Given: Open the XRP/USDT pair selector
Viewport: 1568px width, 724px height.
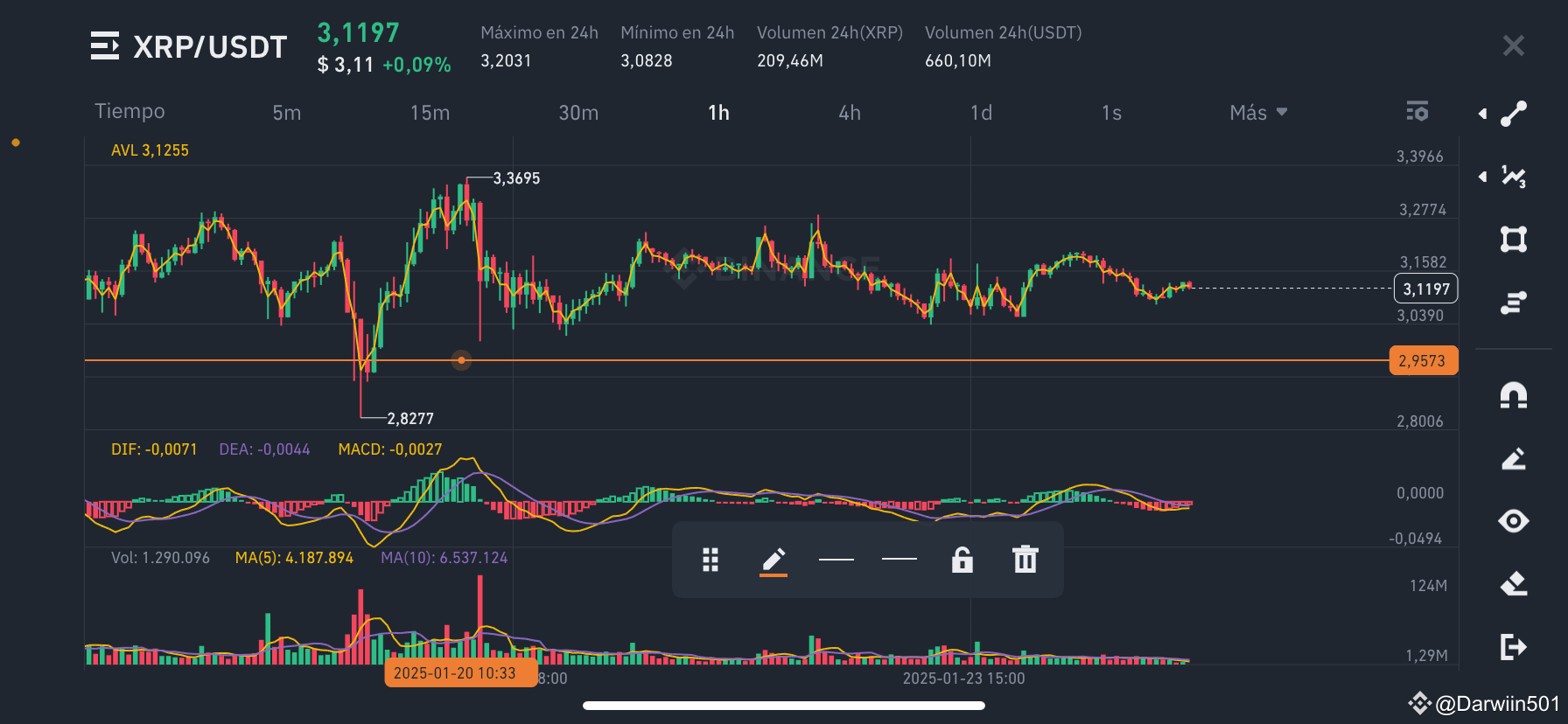Looking at the screenshot, I should pos(210,46).
